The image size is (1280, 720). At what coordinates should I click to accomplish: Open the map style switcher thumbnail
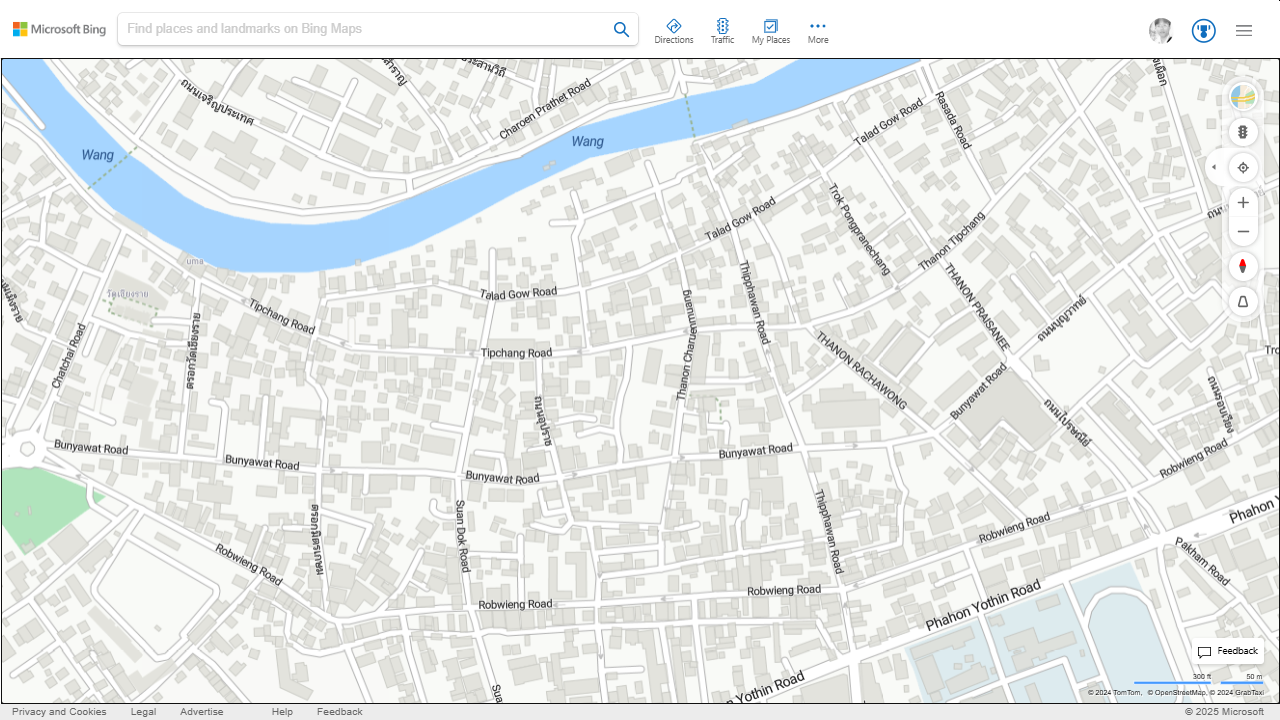point(1243,97)
